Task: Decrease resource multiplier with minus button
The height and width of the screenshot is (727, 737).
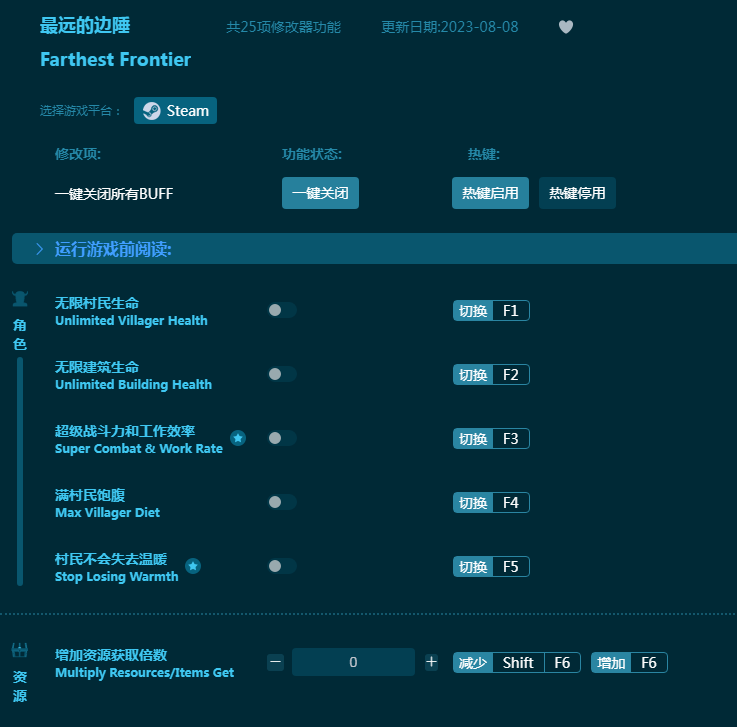Action: click(275, 662)
